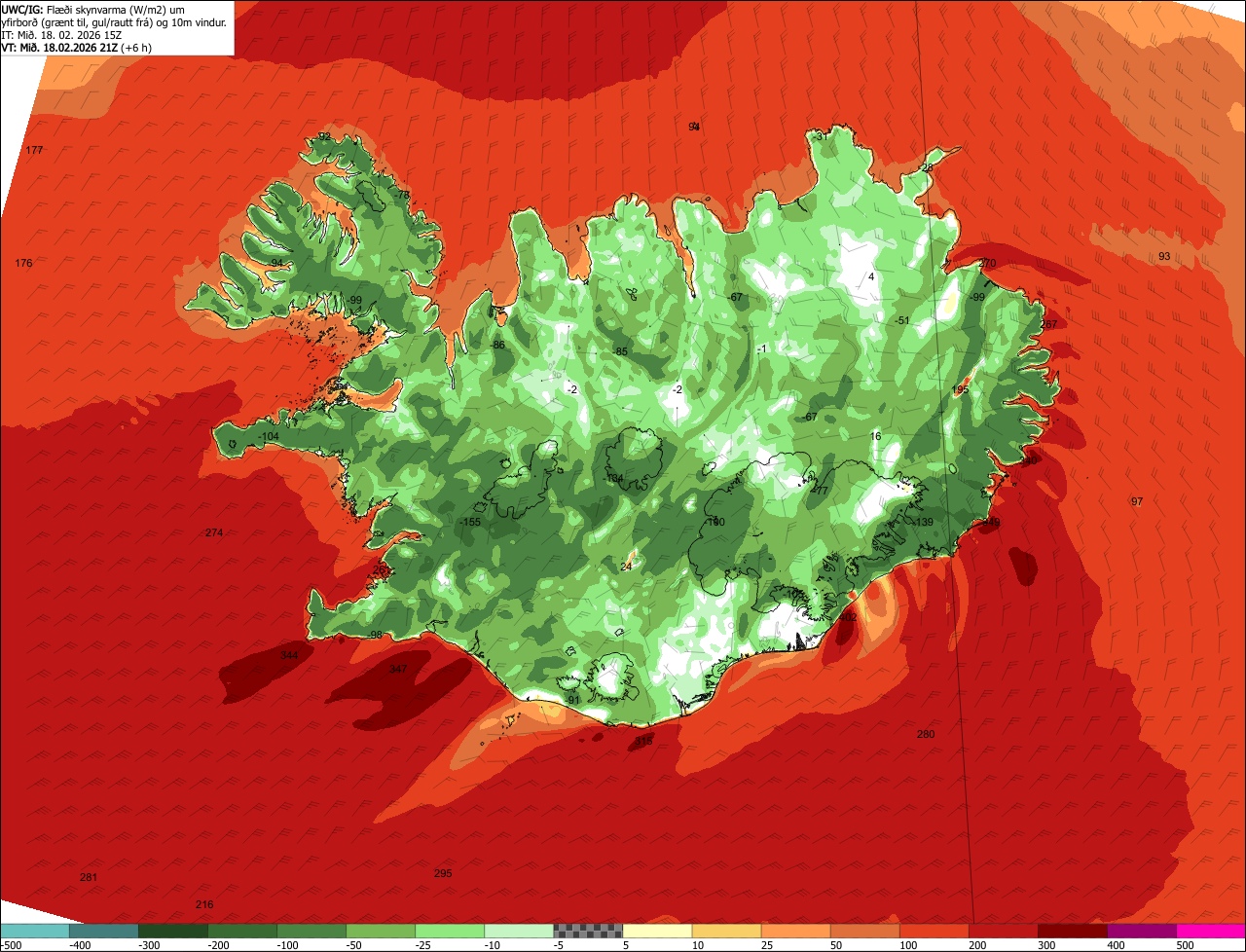1246x952 pixels.
Task: Select the '216' value near the legend
Action: (x=204, y=904)
